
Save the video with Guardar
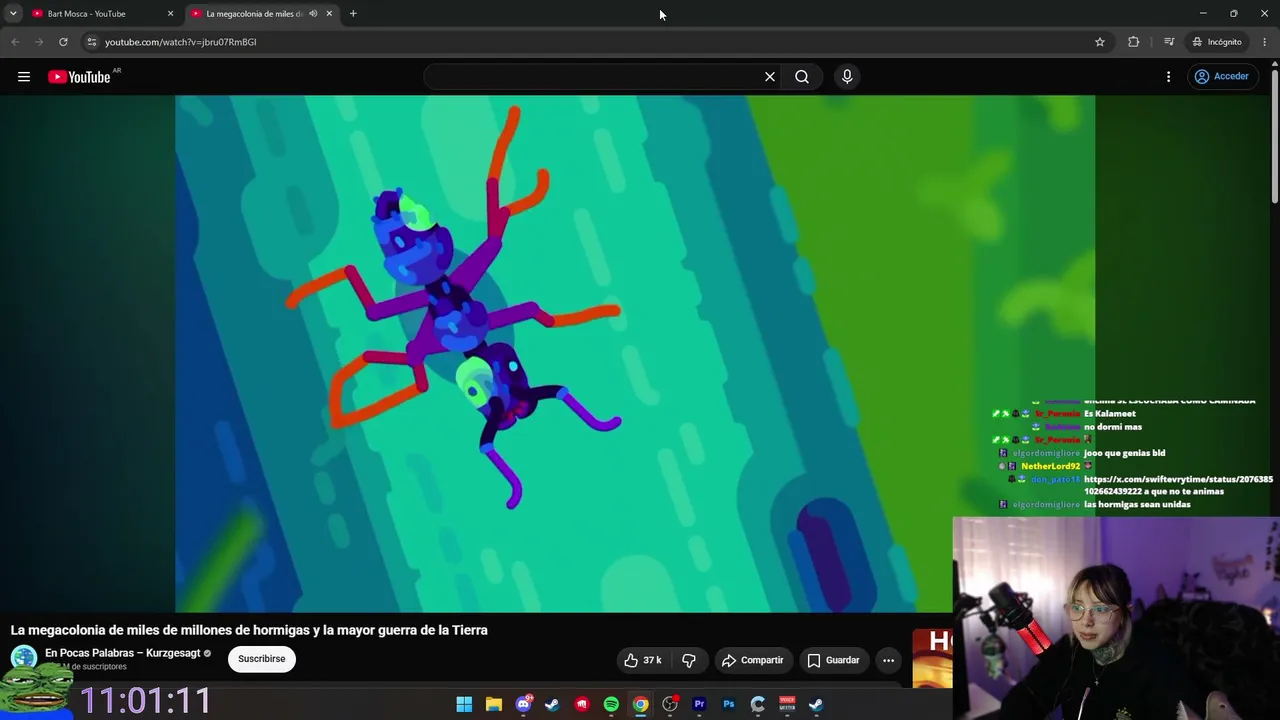coord(833,660)
